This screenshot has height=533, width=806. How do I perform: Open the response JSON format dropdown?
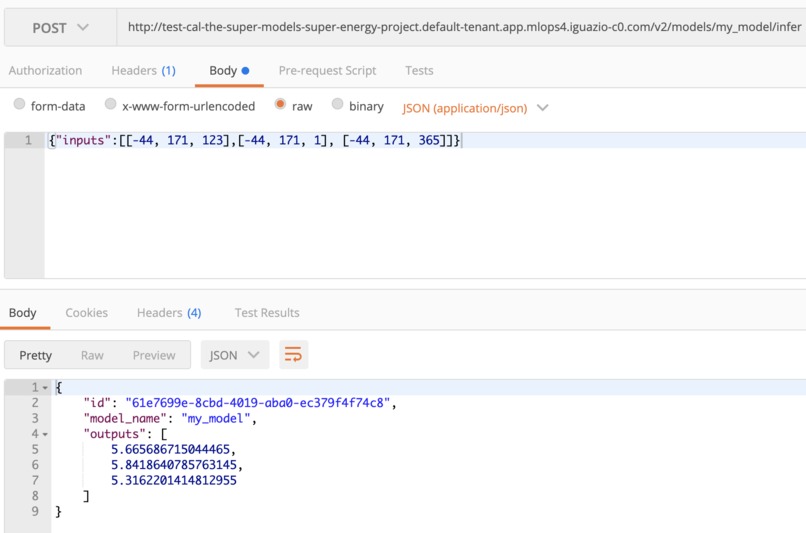point(234,355)
